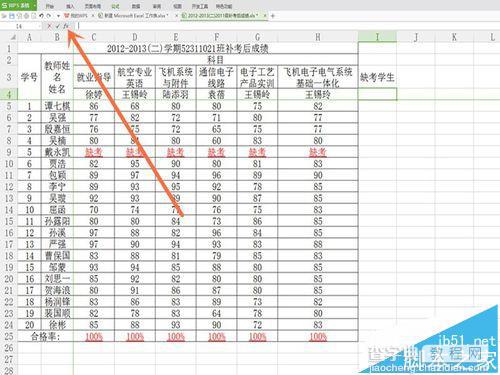The height and width of the screenshot is (375, 500).
Task: Close the 新建 Microsoft Excel 工作表 tab
Action: tap(176, 16)
